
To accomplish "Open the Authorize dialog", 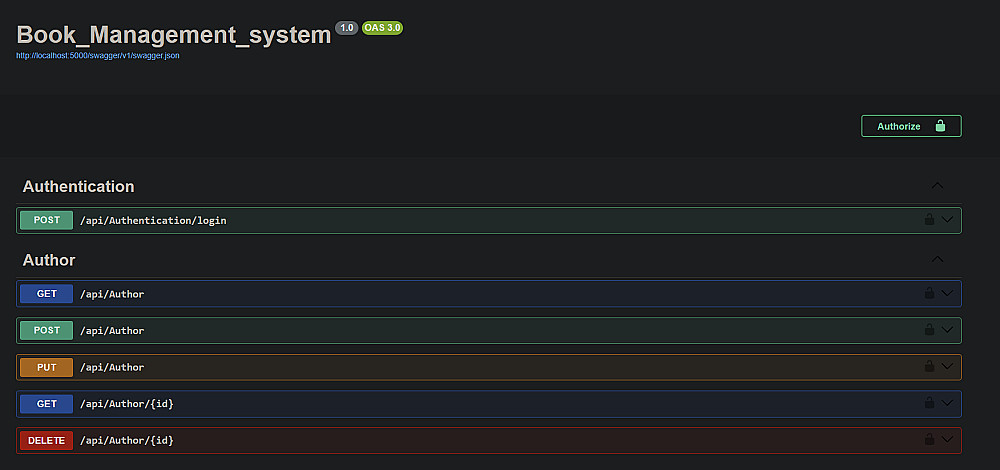I will [911, 126].
